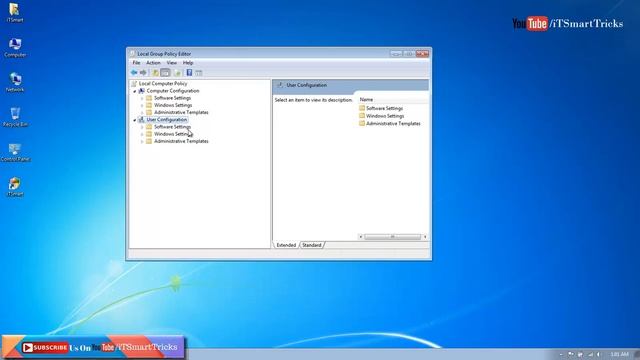Click the left scroll arrow in right pane
This screenshot has height=360, width=640.
point(360,237)
